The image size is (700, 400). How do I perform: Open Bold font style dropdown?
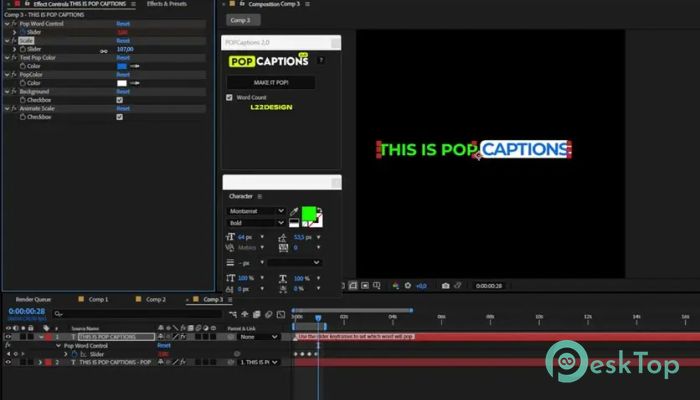click(x=256, y=222)
